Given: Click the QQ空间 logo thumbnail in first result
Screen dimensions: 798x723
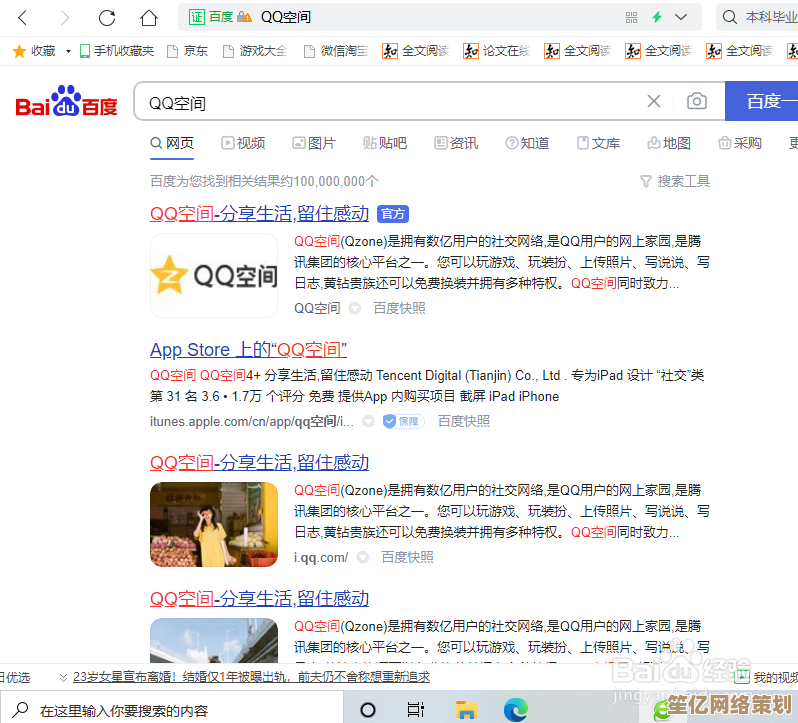Looking at the screenshot, I should (x=214, y=276).
